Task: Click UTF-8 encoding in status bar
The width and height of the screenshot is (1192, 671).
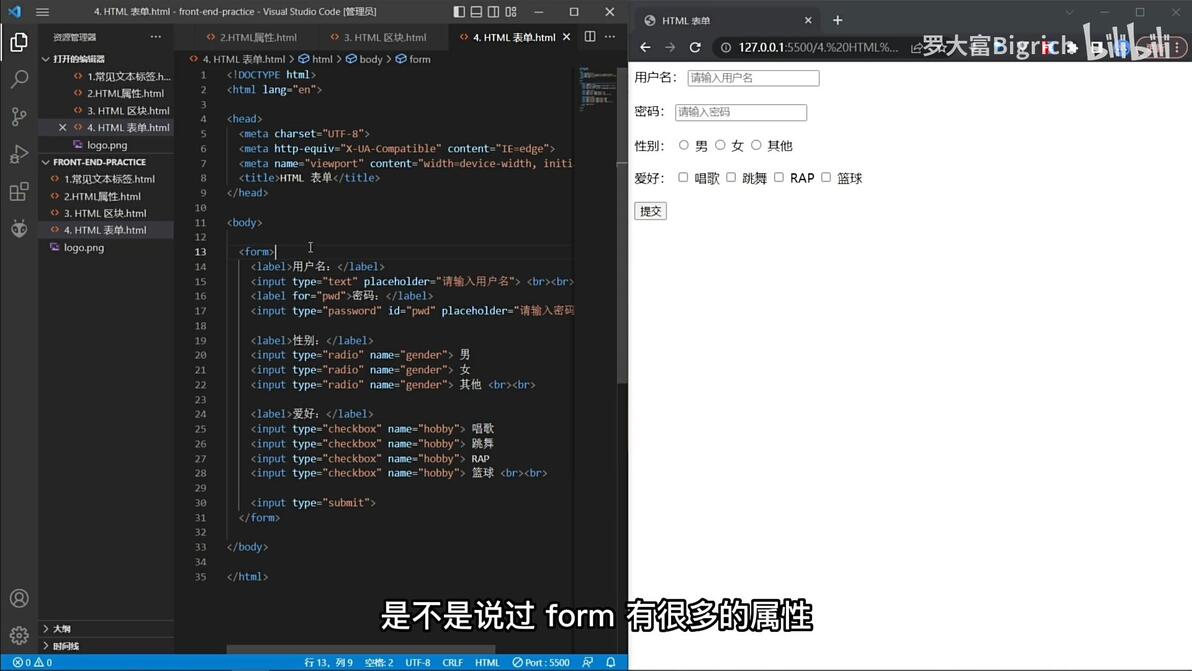Action: (417, 663)
